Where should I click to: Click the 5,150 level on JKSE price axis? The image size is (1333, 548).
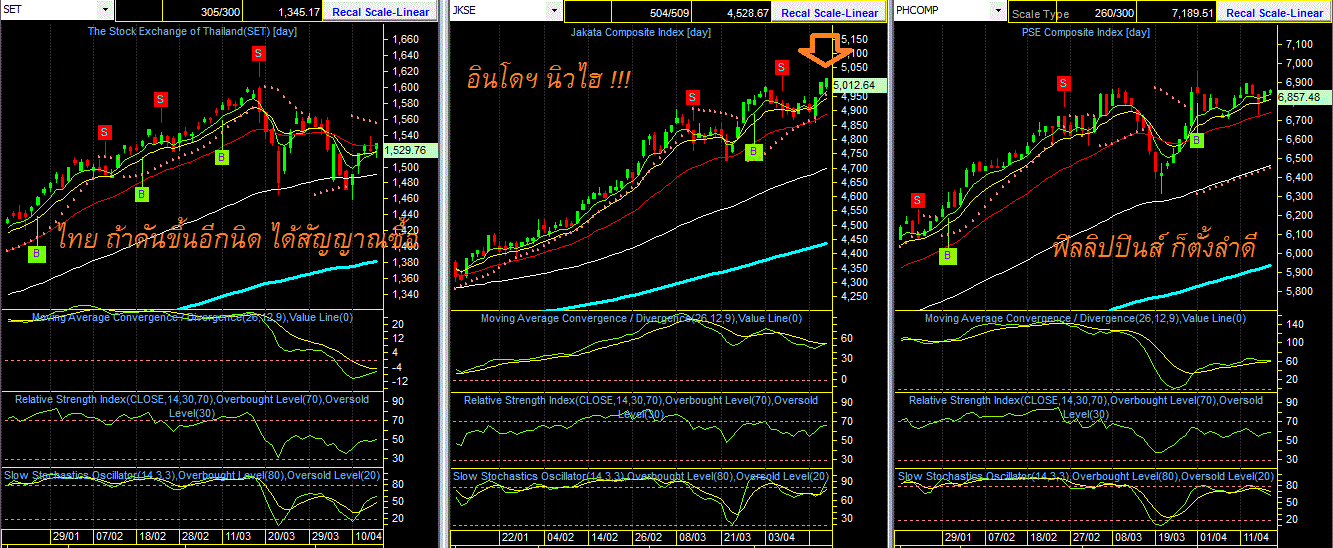(853, 39)
